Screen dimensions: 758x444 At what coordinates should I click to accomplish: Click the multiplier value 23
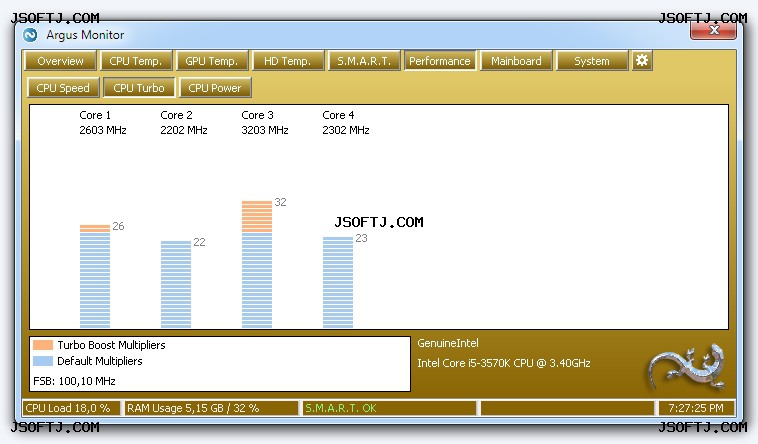(362, 238)
